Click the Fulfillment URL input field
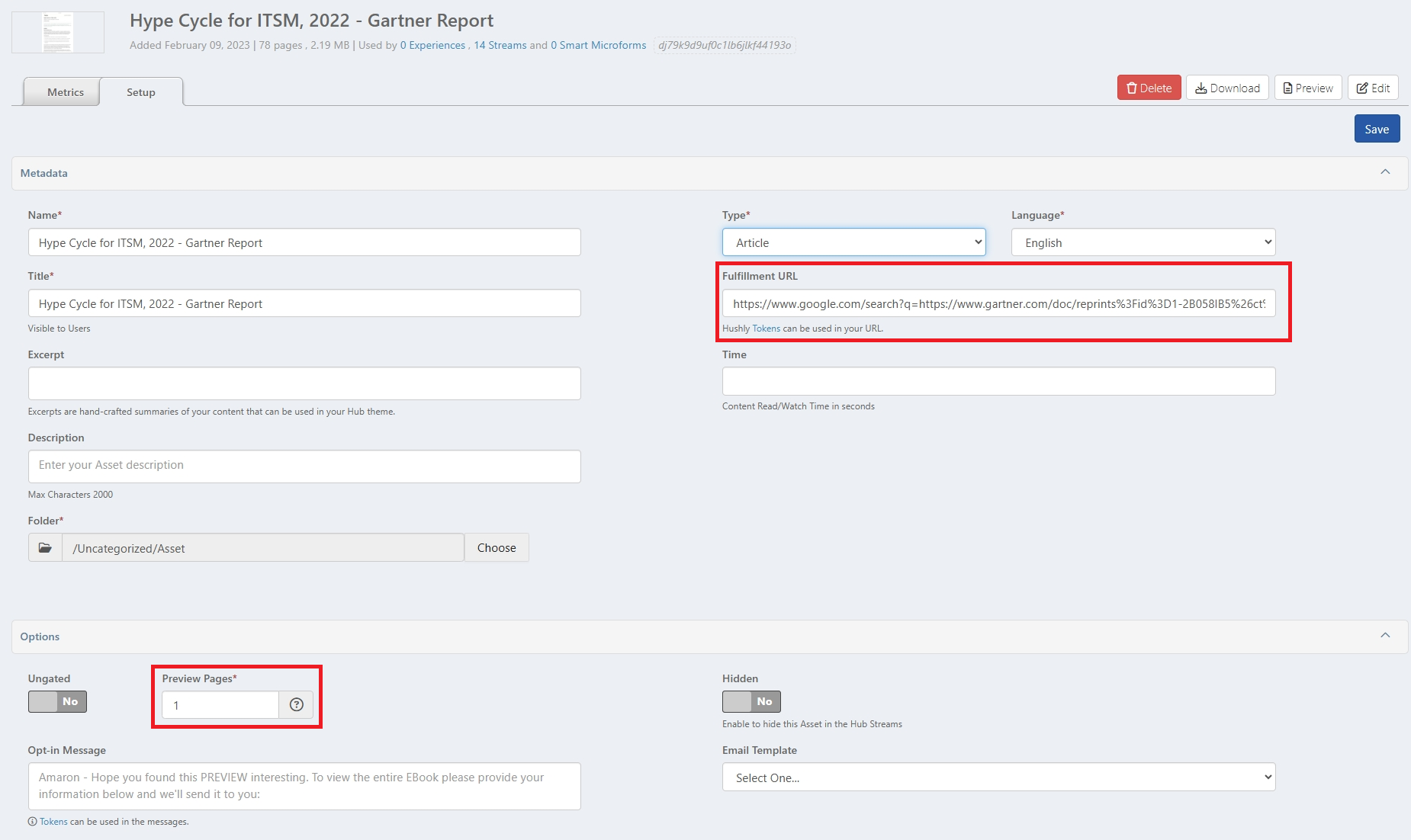Viewport: 1411px width, 840px height. coord(998,303)
